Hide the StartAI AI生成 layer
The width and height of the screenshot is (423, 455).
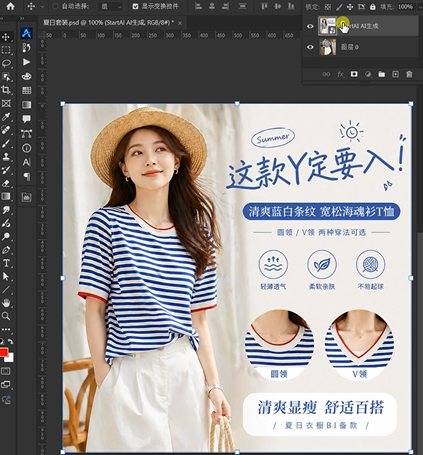[310, 26]
